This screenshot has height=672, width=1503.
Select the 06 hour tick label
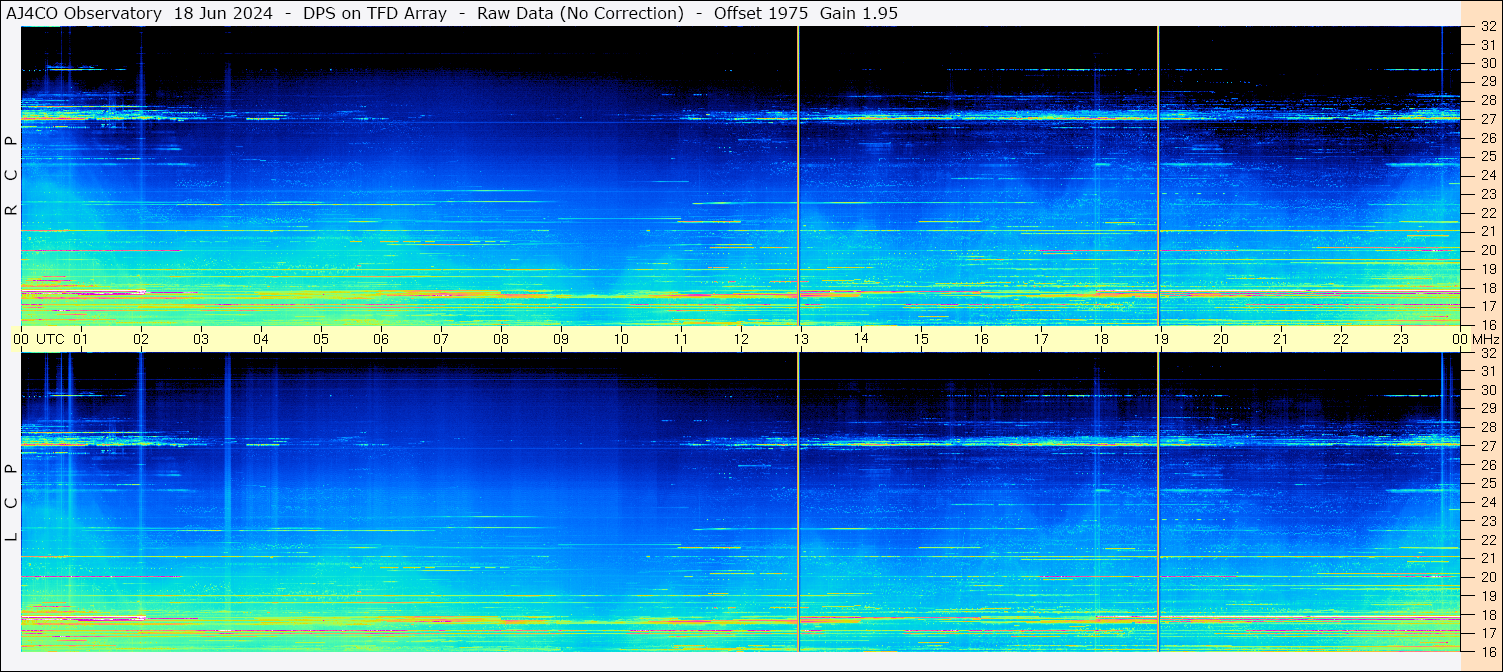pyautogui.click(x=381, y=339)
